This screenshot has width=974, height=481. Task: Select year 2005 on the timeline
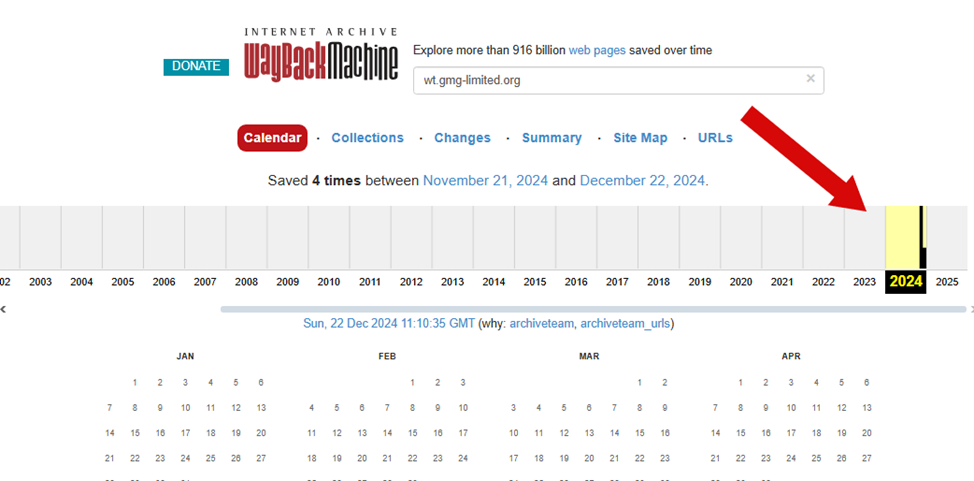point(123,282)
